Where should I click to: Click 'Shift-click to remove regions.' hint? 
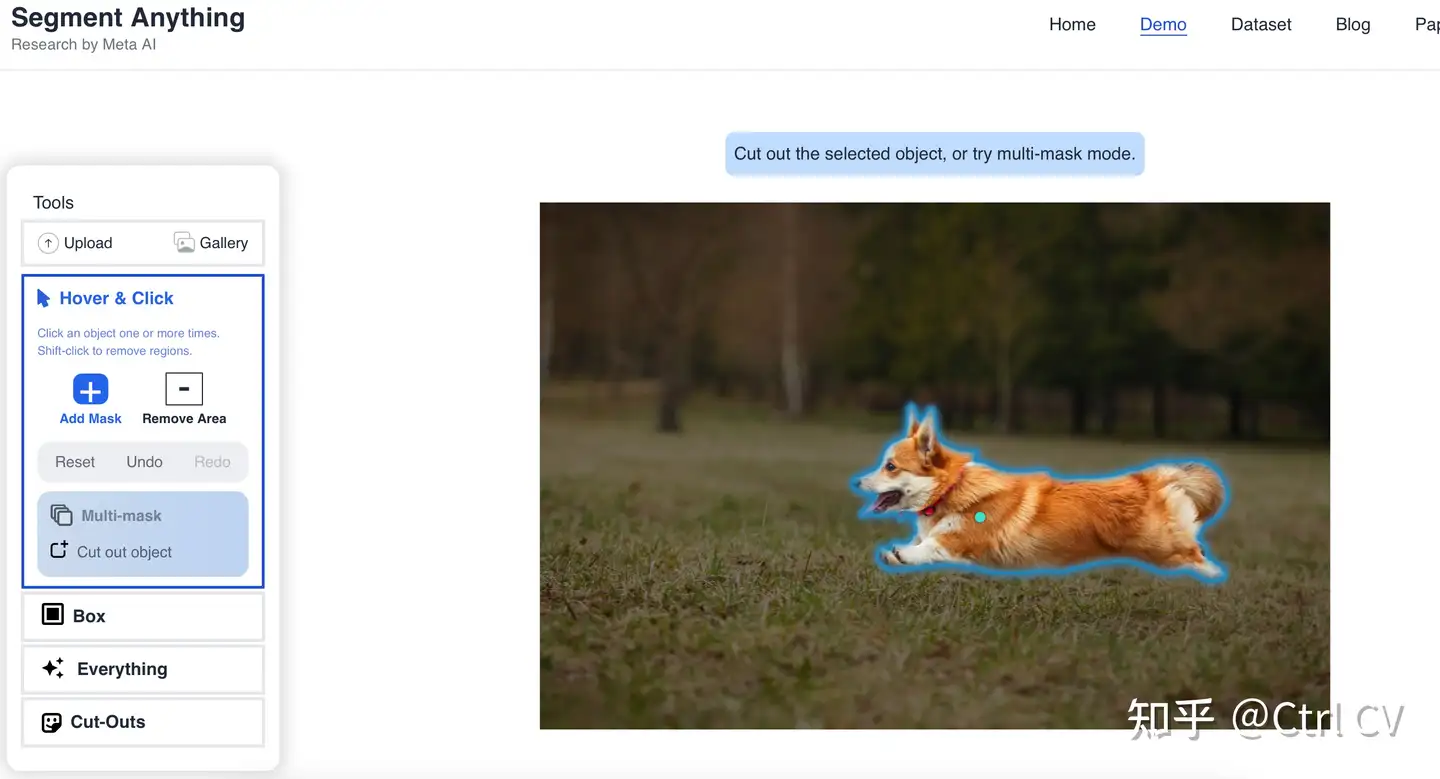pyautogui.click(x=115, y=351)
